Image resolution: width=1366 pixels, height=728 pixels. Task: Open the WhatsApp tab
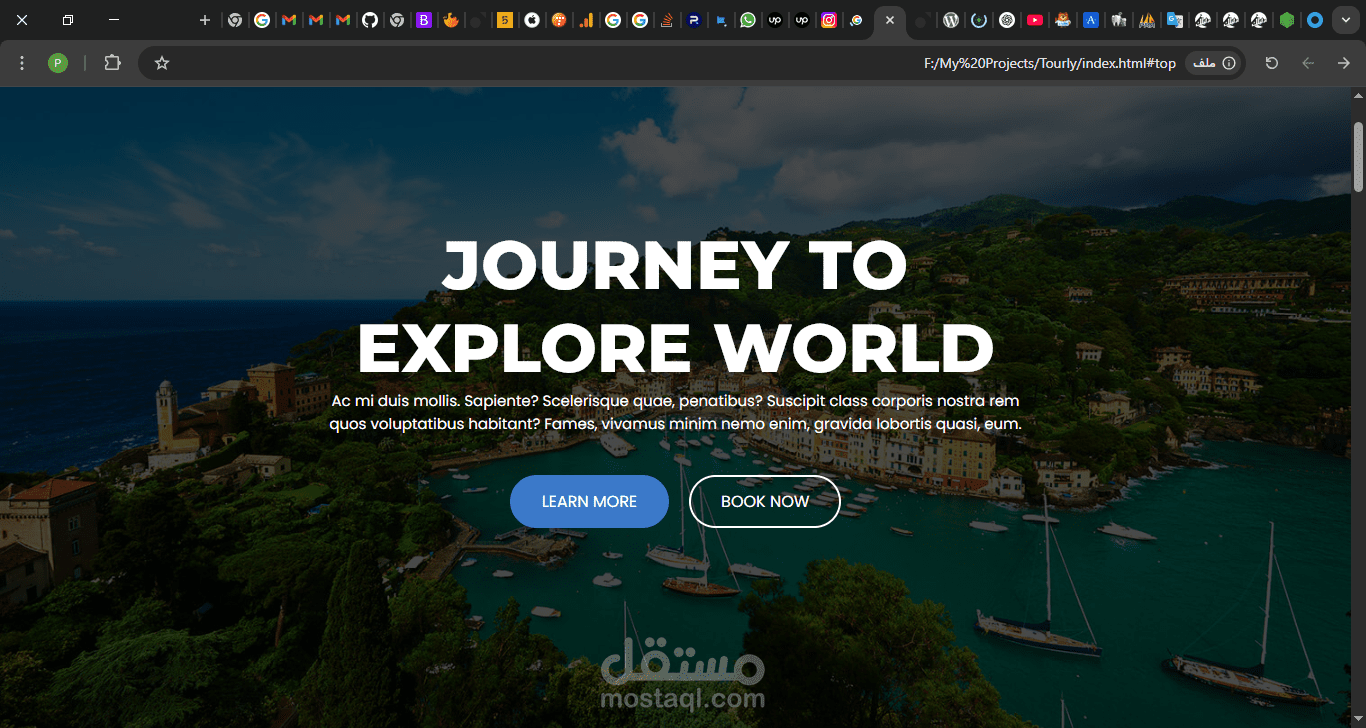click(747, 20)
